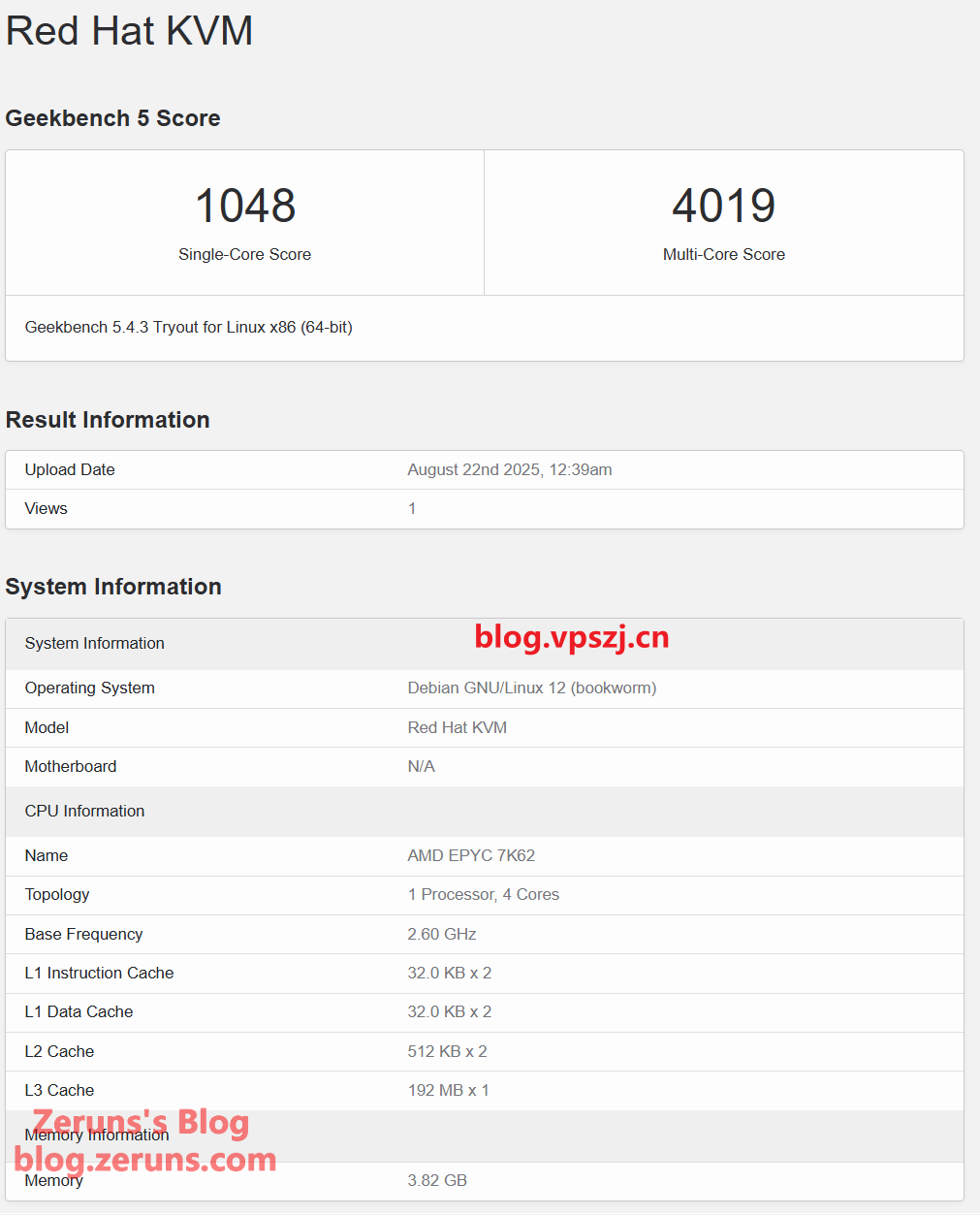The image size is (980, 1216).
Task: Select the 'Multi-Core Score' label
Action: 724,254
